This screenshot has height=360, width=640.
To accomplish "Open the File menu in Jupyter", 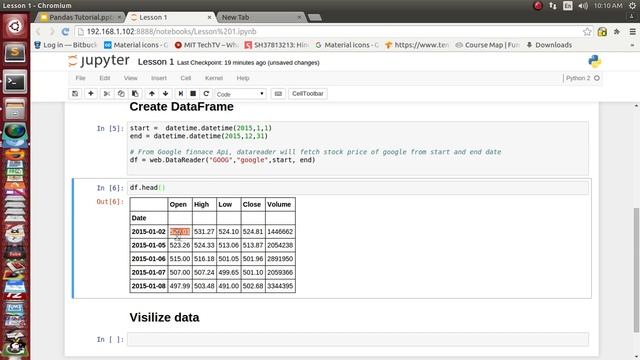I will tap(80, 78).
